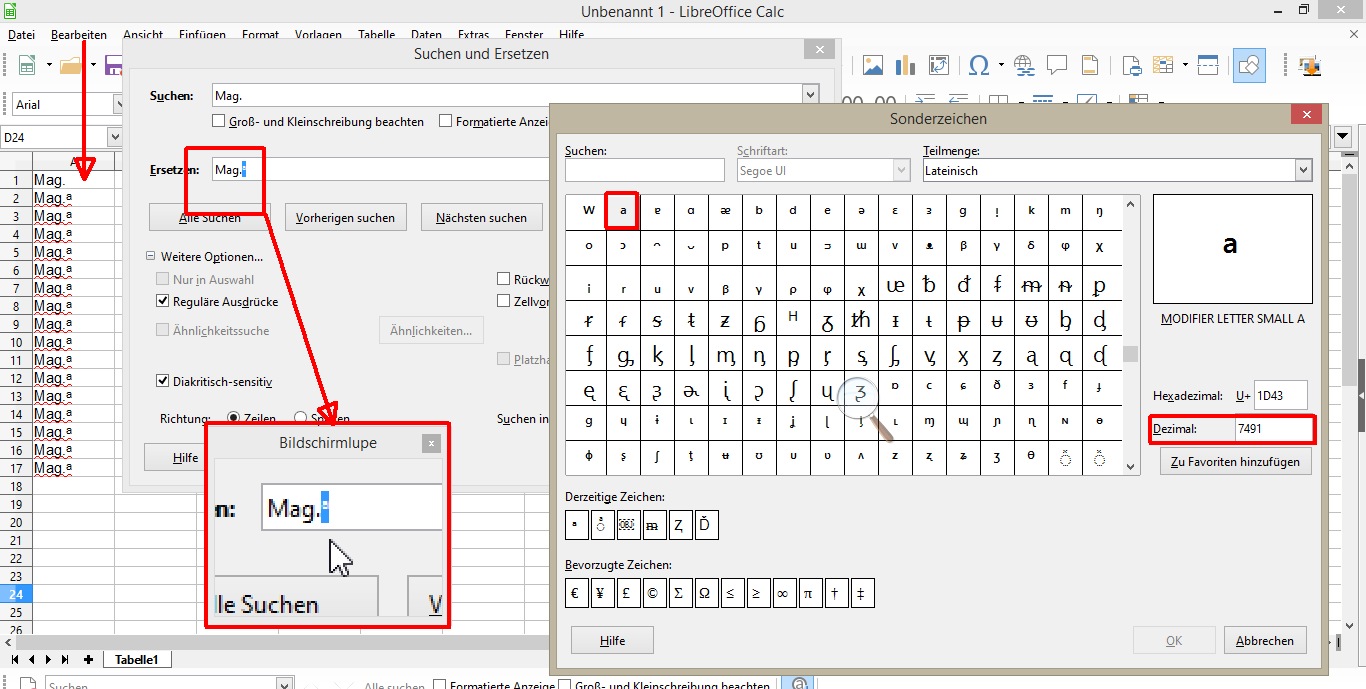Click the Insert Comment speech bubble icon
The height and width of the screenshot is (689, 1366).
1056,66
